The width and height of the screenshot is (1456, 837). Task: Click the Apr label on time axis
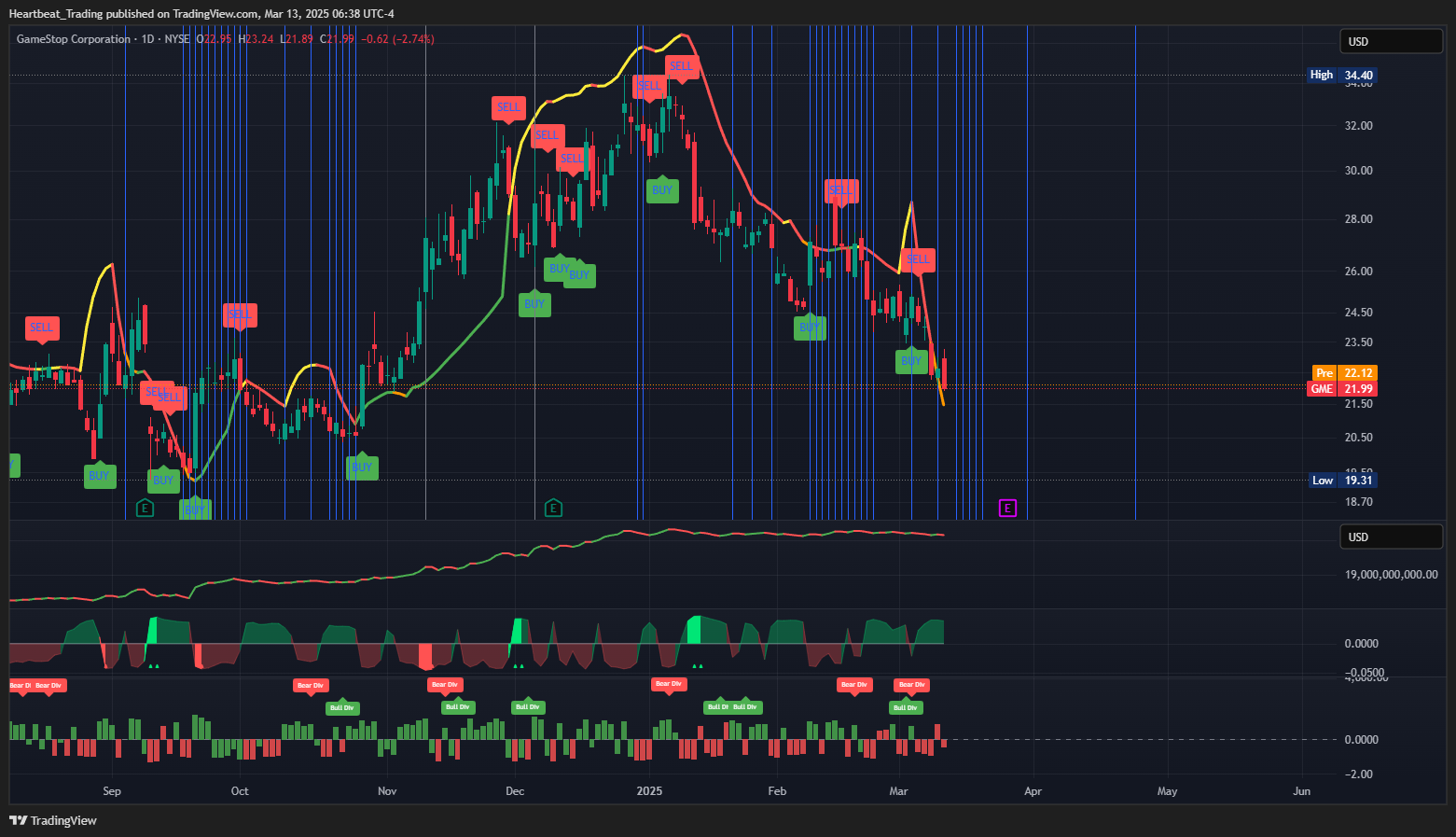[1033, 791]
